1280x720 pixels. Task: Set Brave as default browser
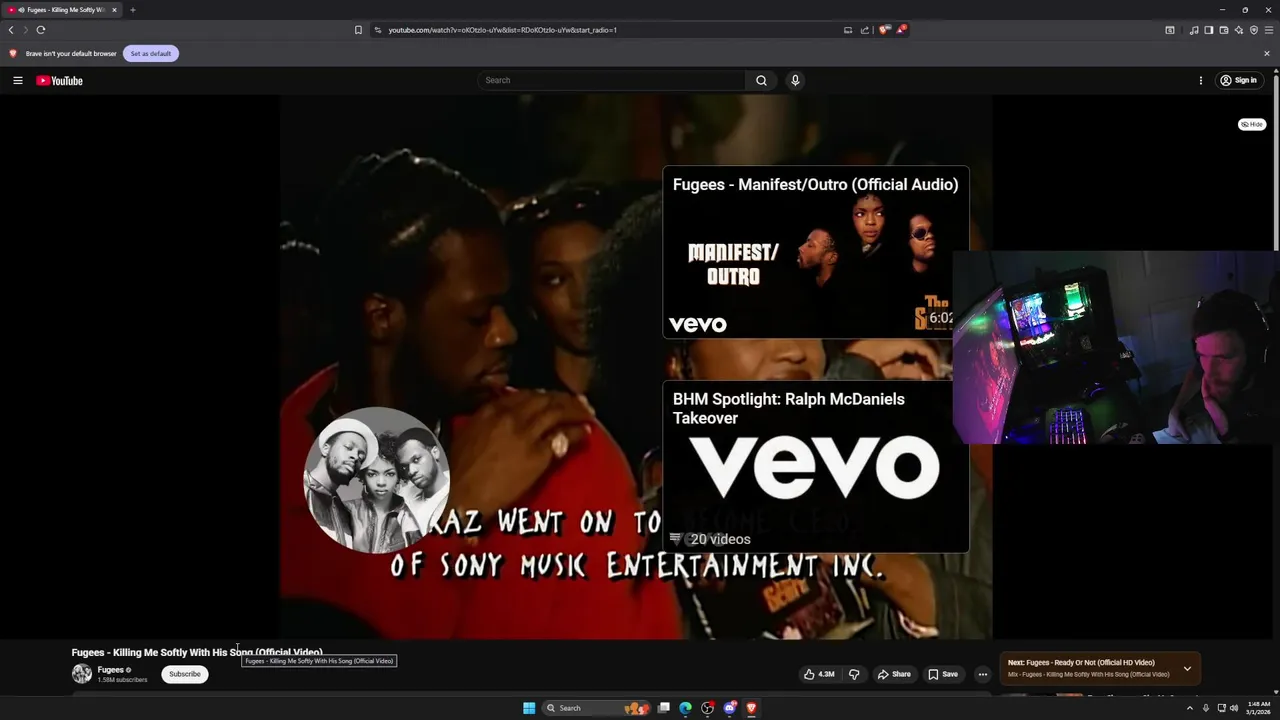[151, 53]
